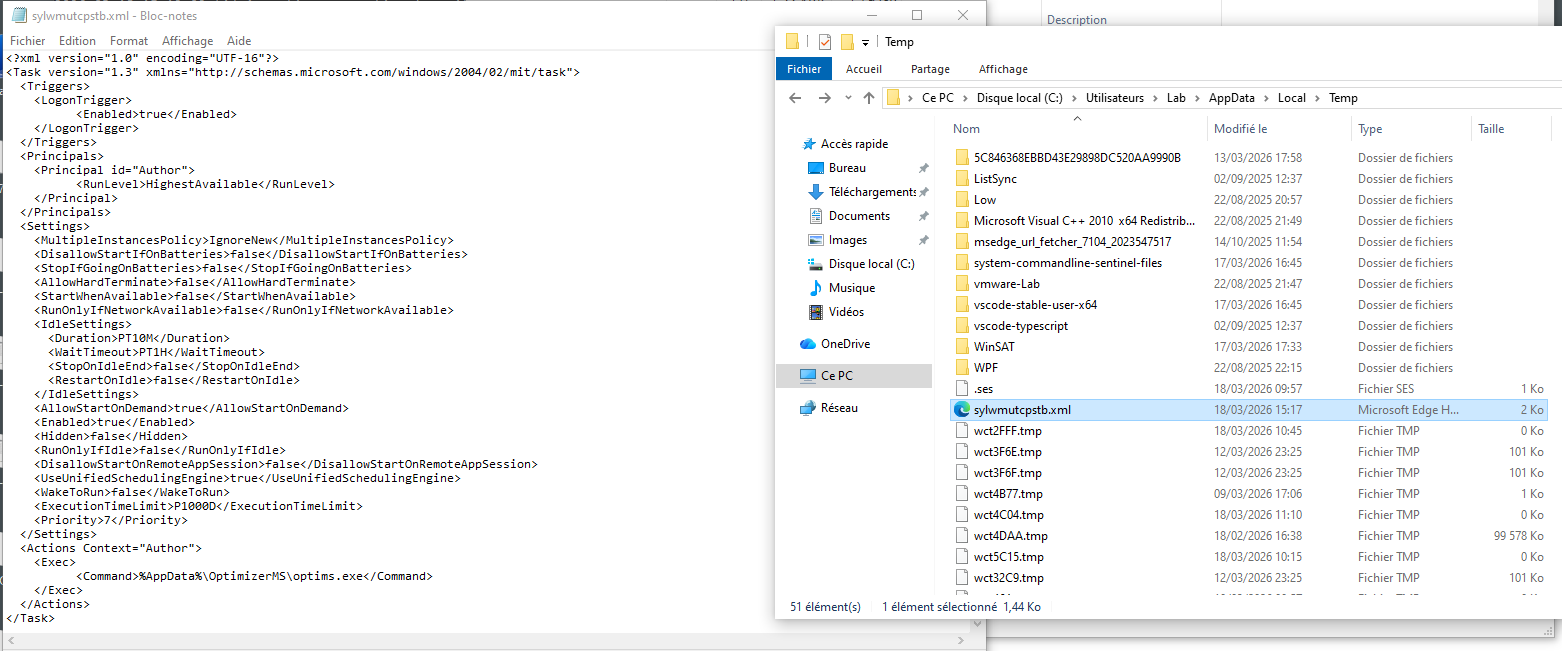
Task: Open Téléchargements in the sidebar
Action: (872, 192)
